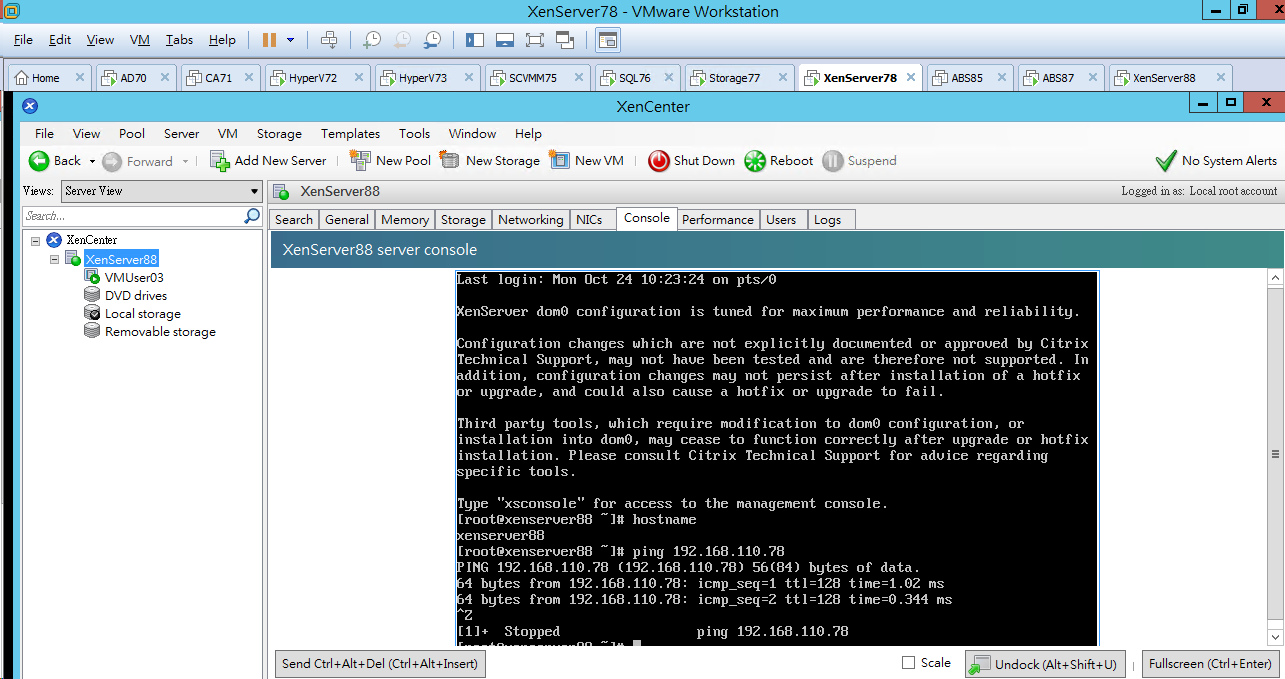Toggle the VMware library sidebar icon
1285x679 pixels.
tap(475, 40)
